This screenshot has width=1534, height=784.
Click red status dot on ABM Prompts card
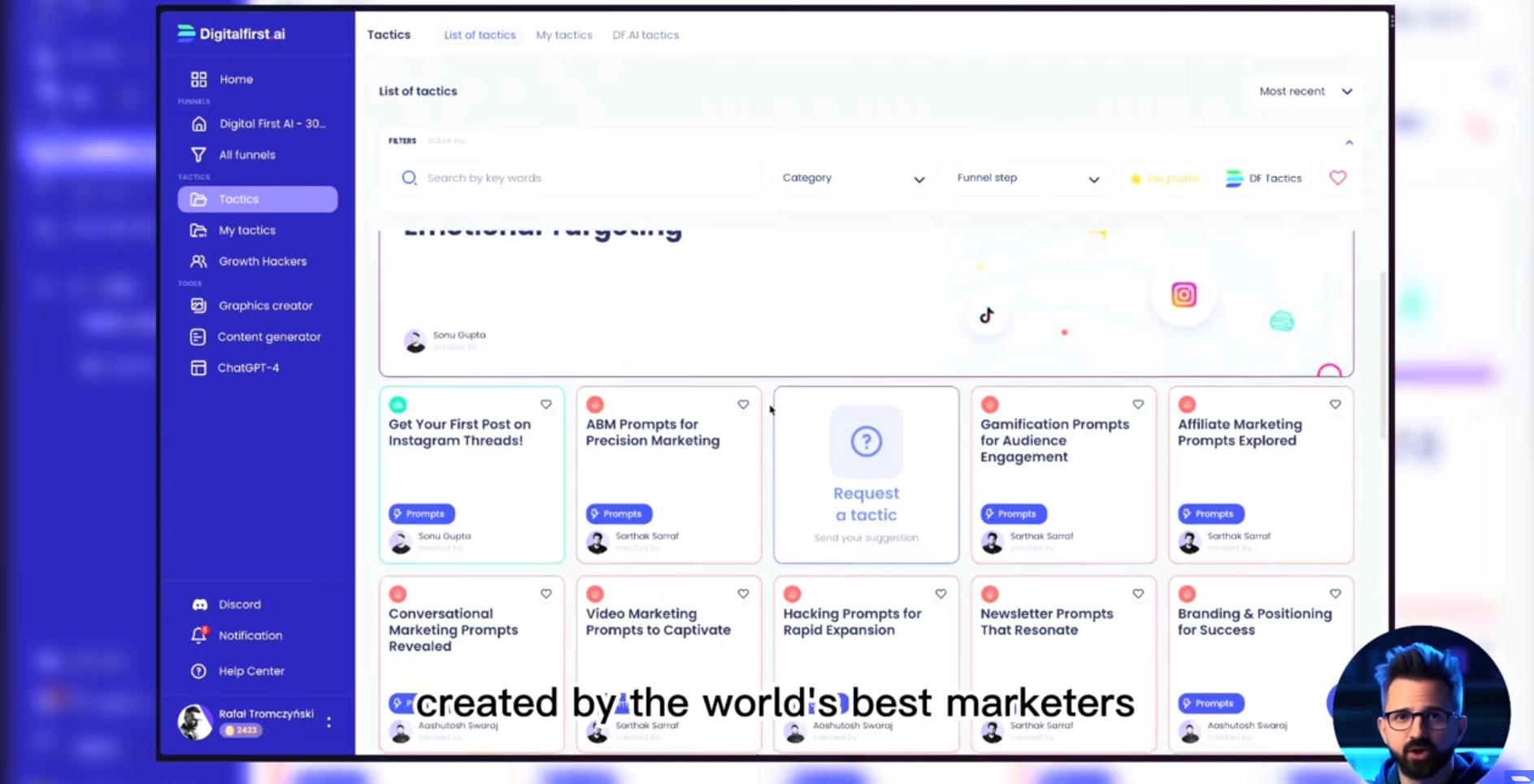(x=595, y=405)
